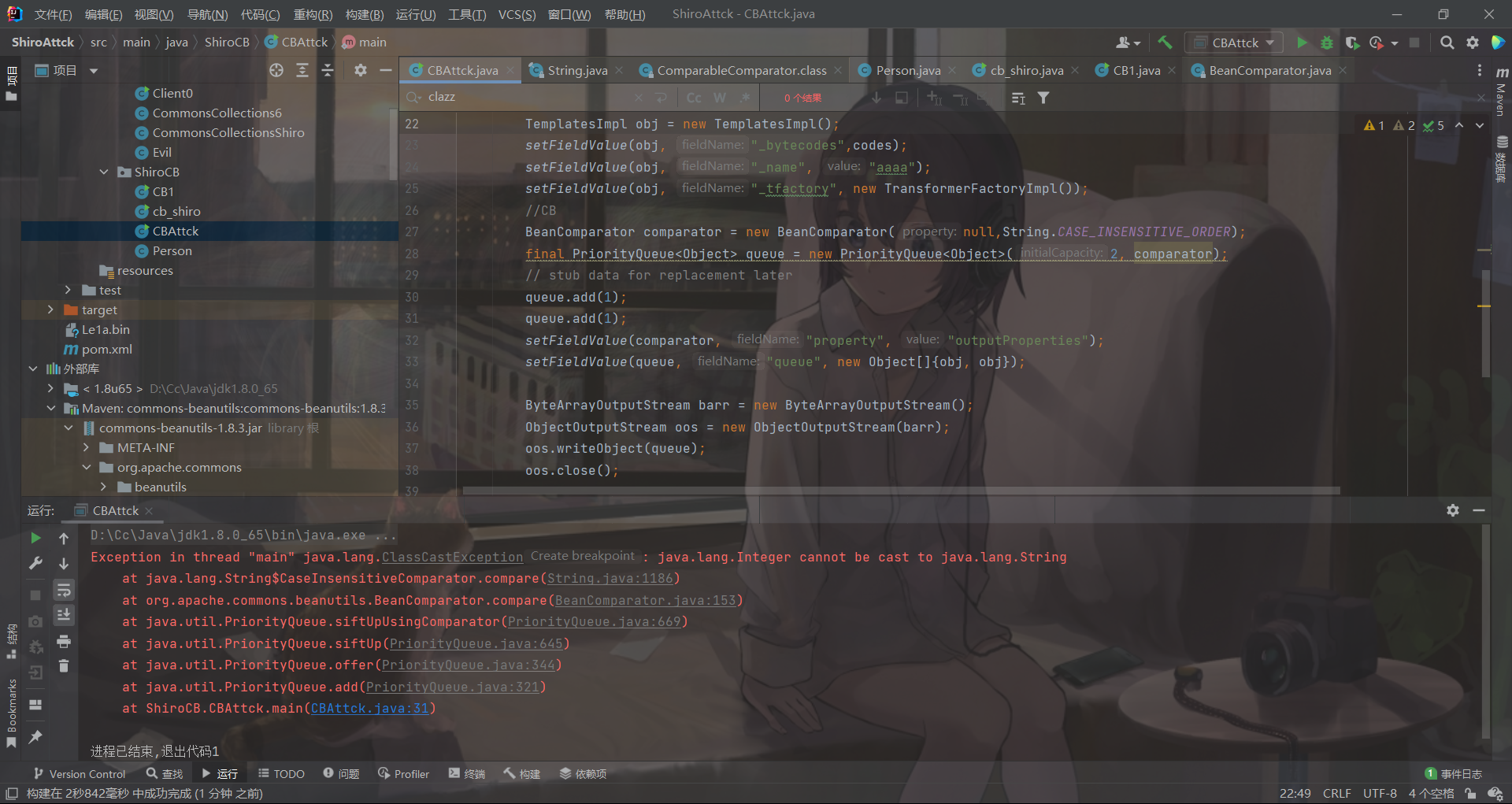
Task: Run the CBAttck configuration with green Run button
Action: (1302, 43)
